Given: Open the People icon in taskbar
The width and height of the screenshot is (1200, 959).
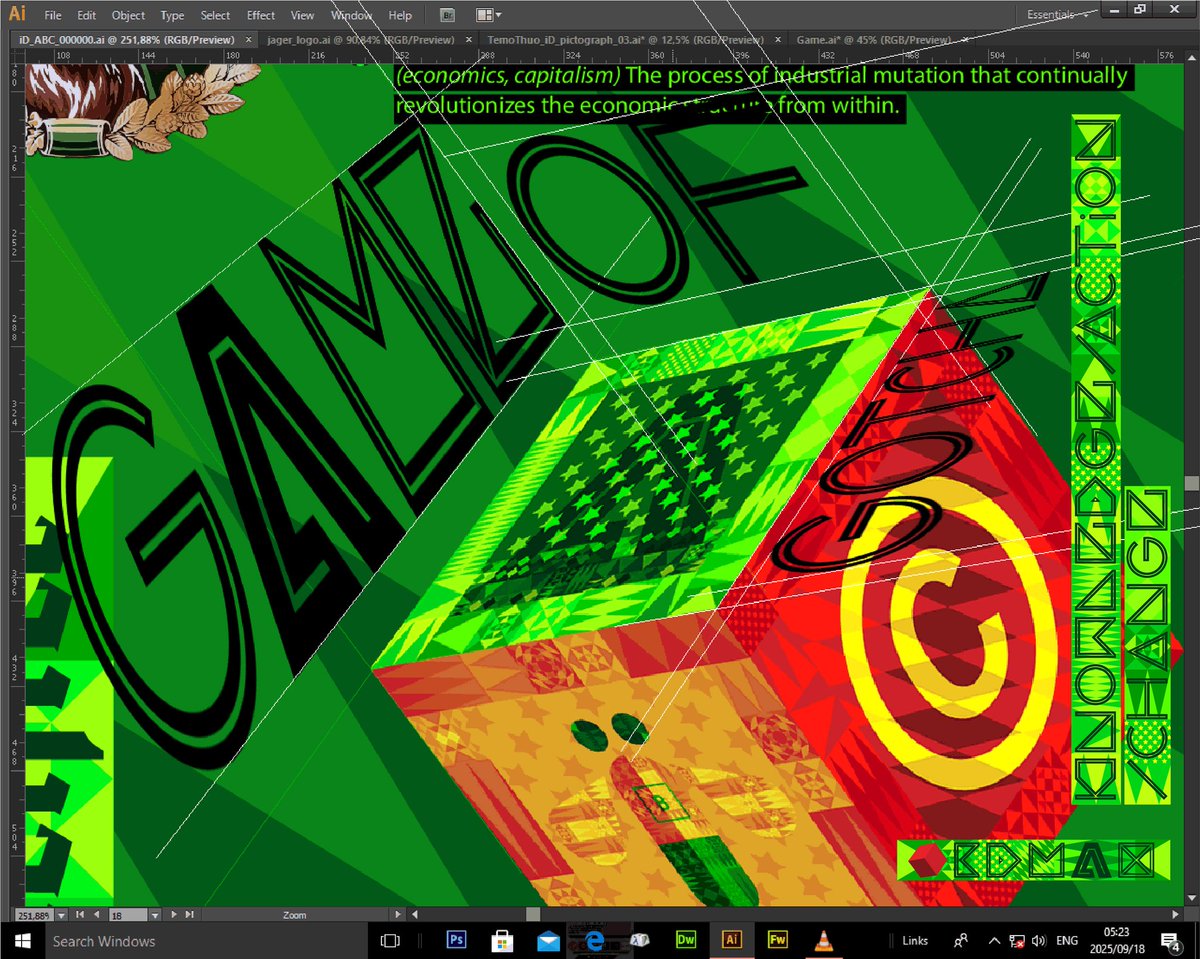Looking at the screenshot, I should click(961, 940).
